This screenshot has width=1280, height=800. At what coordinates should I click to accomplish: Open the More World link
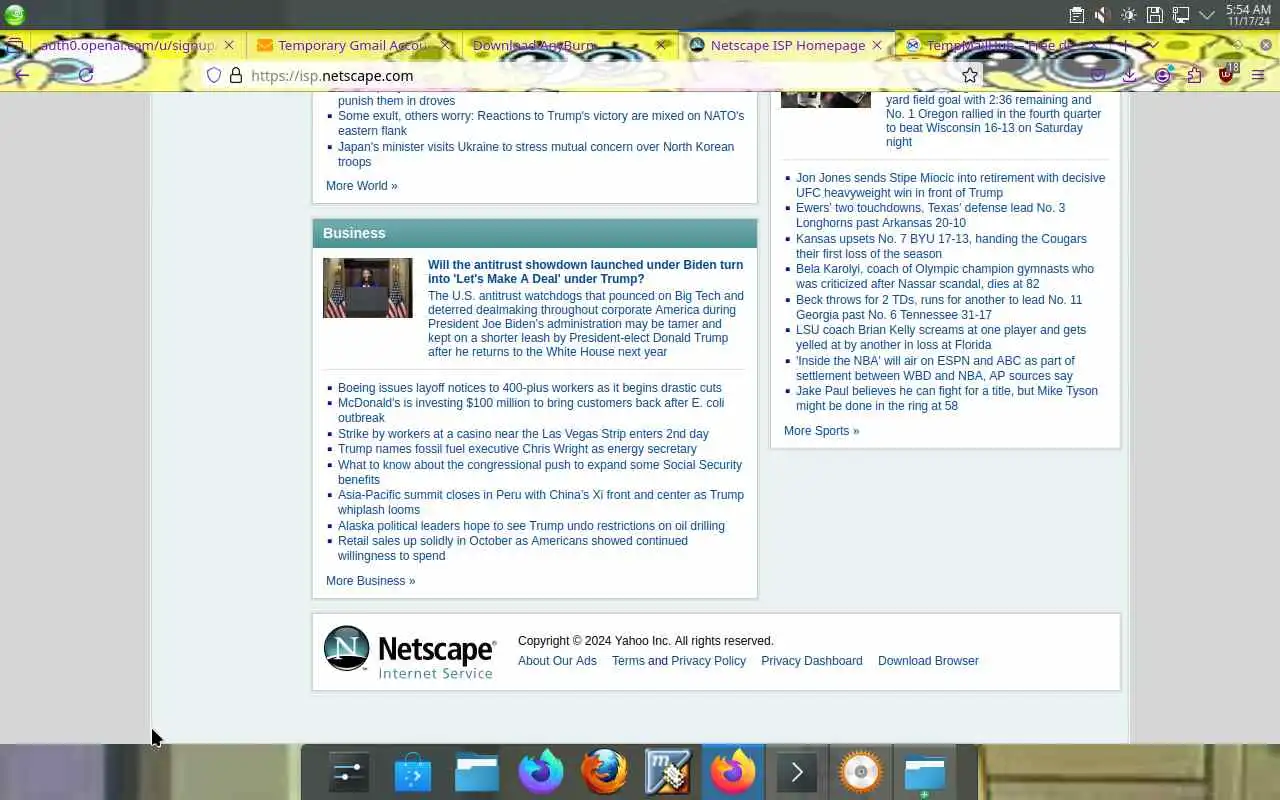tap(361, 185)
